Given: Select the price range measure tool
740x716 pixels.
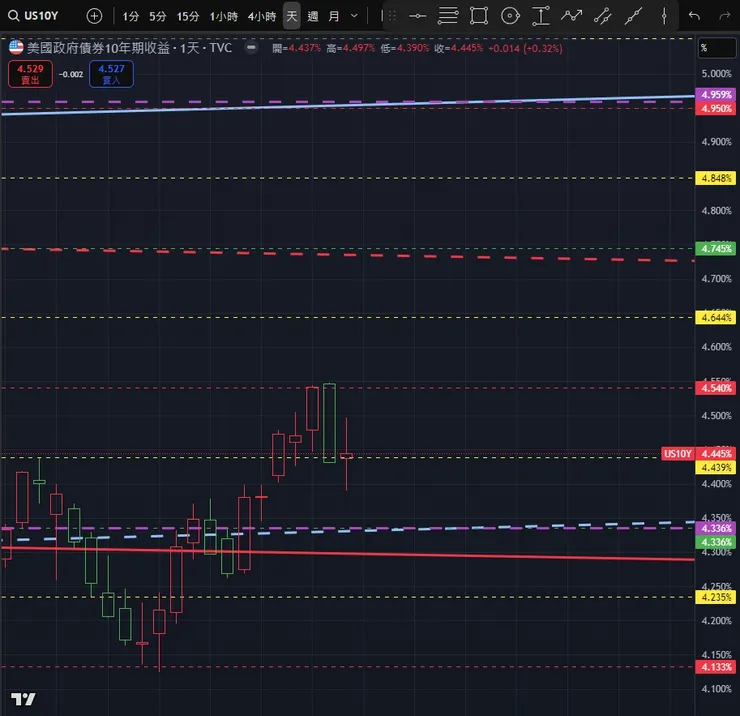Looking at the screenshot, I should click(x=541, y=16).
